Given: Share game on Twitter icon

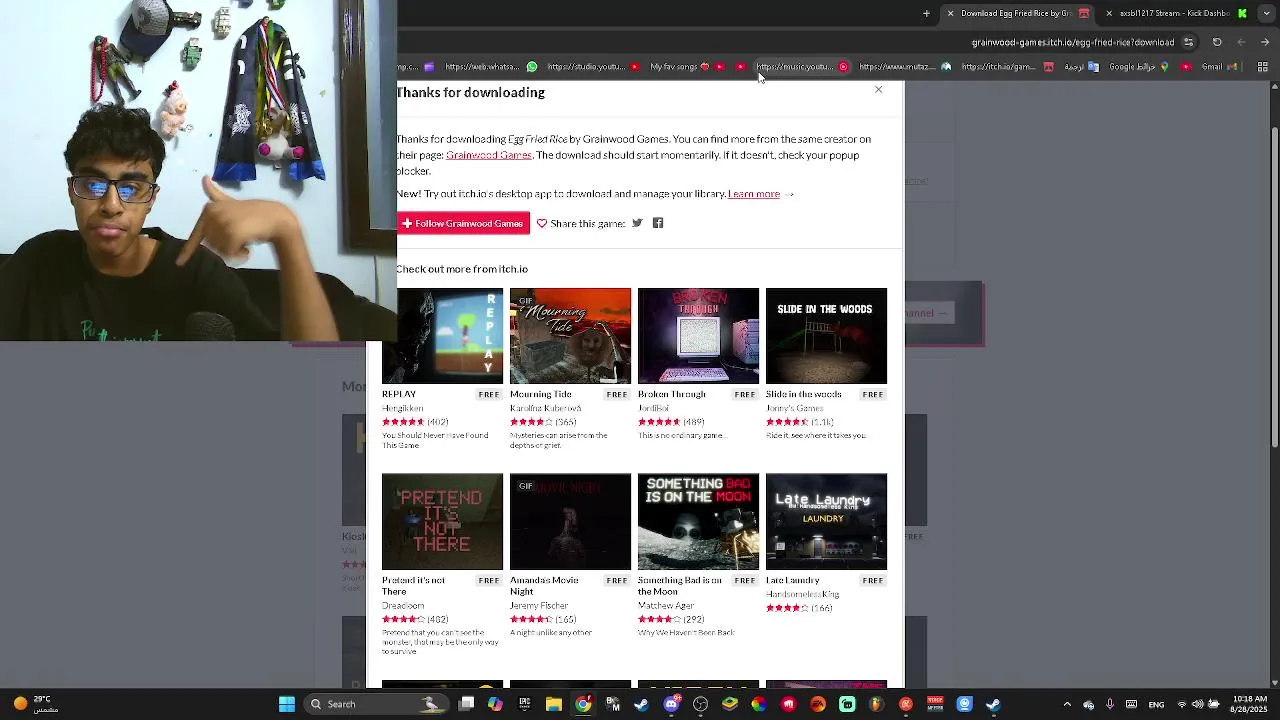Looking at the screenshot, I should point(637,223).
